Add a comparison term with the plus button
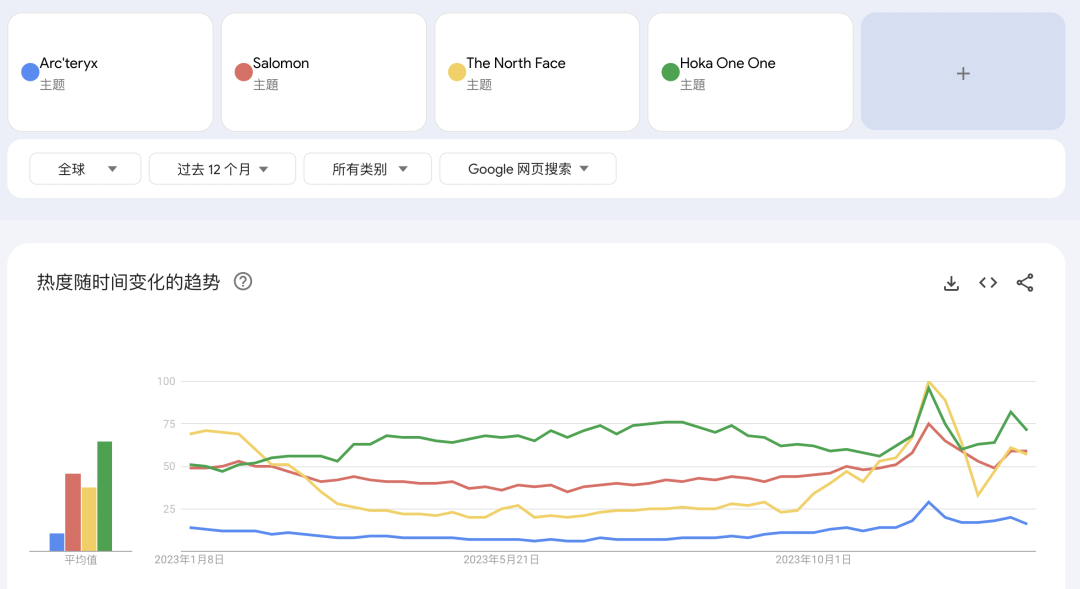 tap(963, 72)
